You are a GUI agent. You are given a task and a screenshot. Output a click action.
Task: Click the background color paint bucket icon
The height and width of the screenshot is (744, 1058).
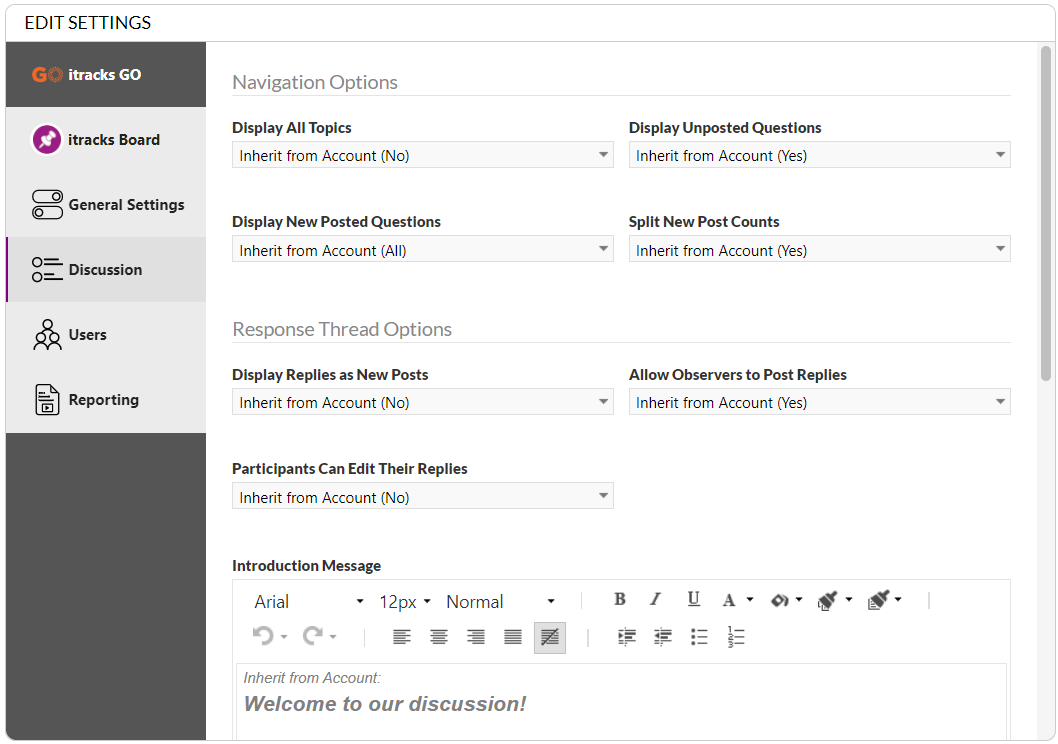(779, 600)
